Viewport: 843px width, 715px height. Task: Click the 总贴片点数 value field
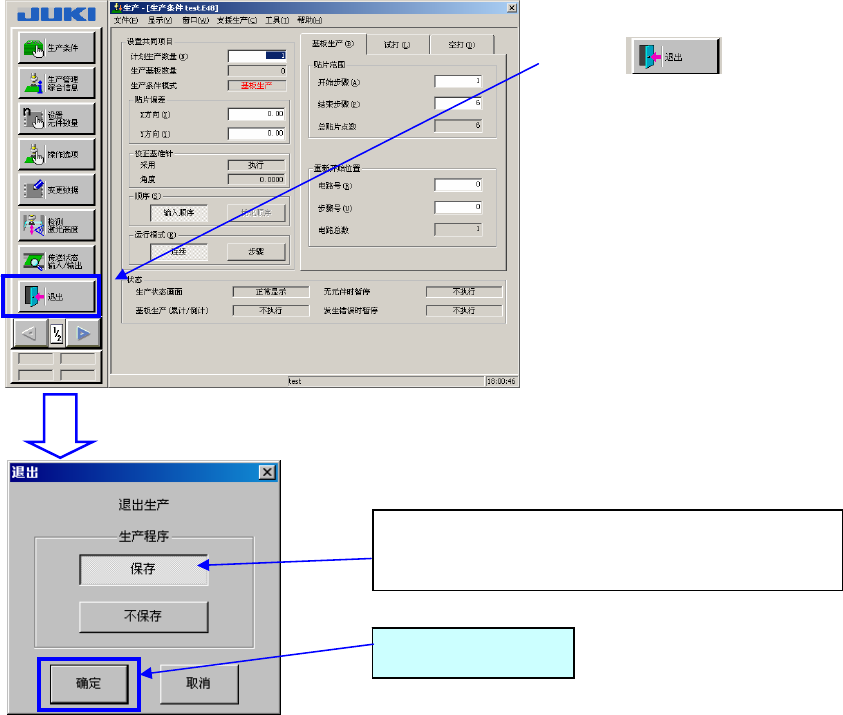[x=458, y=126]
